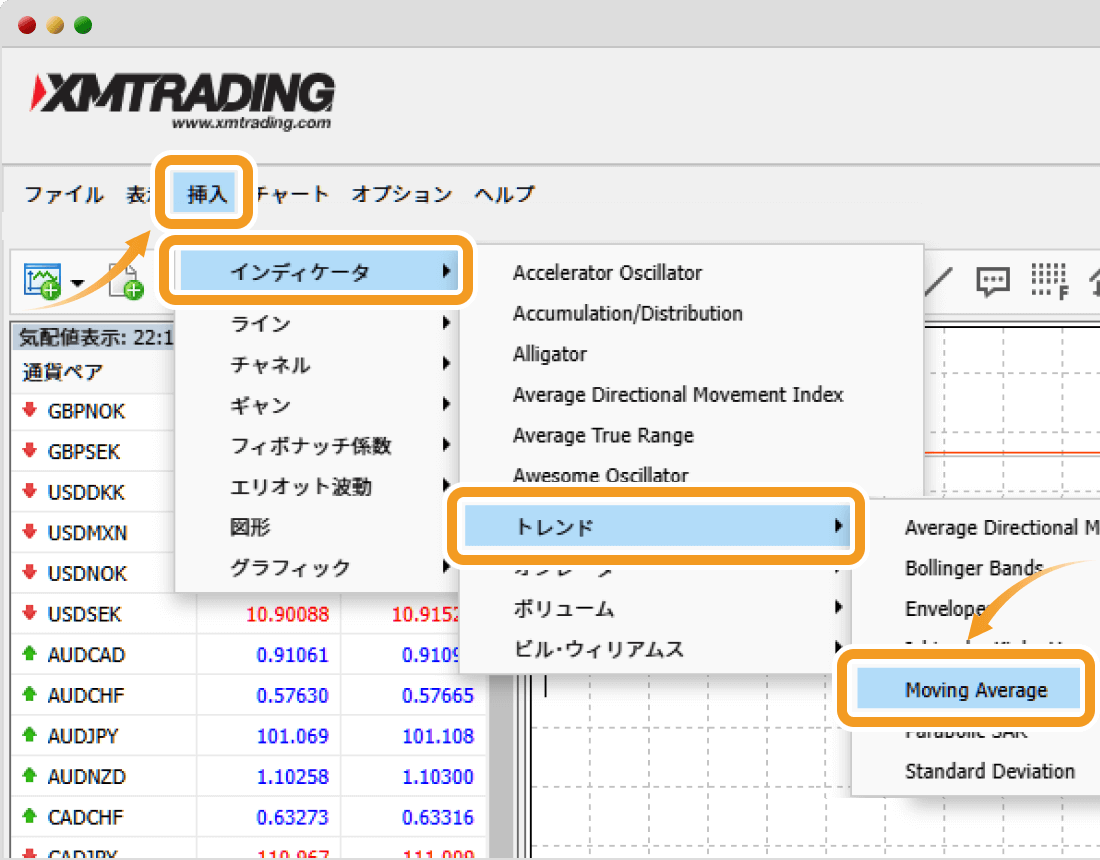Select Average True Range indicator
Image resolution: width=1100 pixels, height=860 pixels.
[603, 436]
